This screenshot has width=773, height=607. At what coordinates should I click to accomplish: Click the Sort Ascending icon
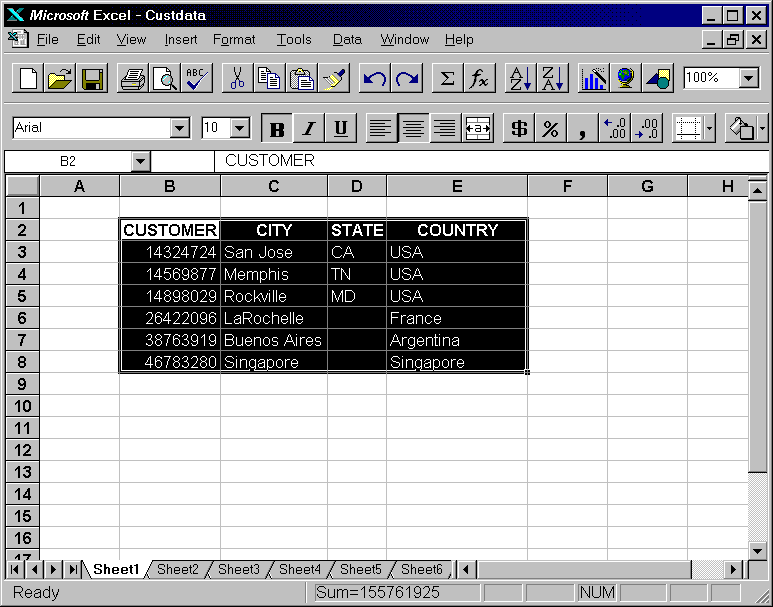click(519, 79)
